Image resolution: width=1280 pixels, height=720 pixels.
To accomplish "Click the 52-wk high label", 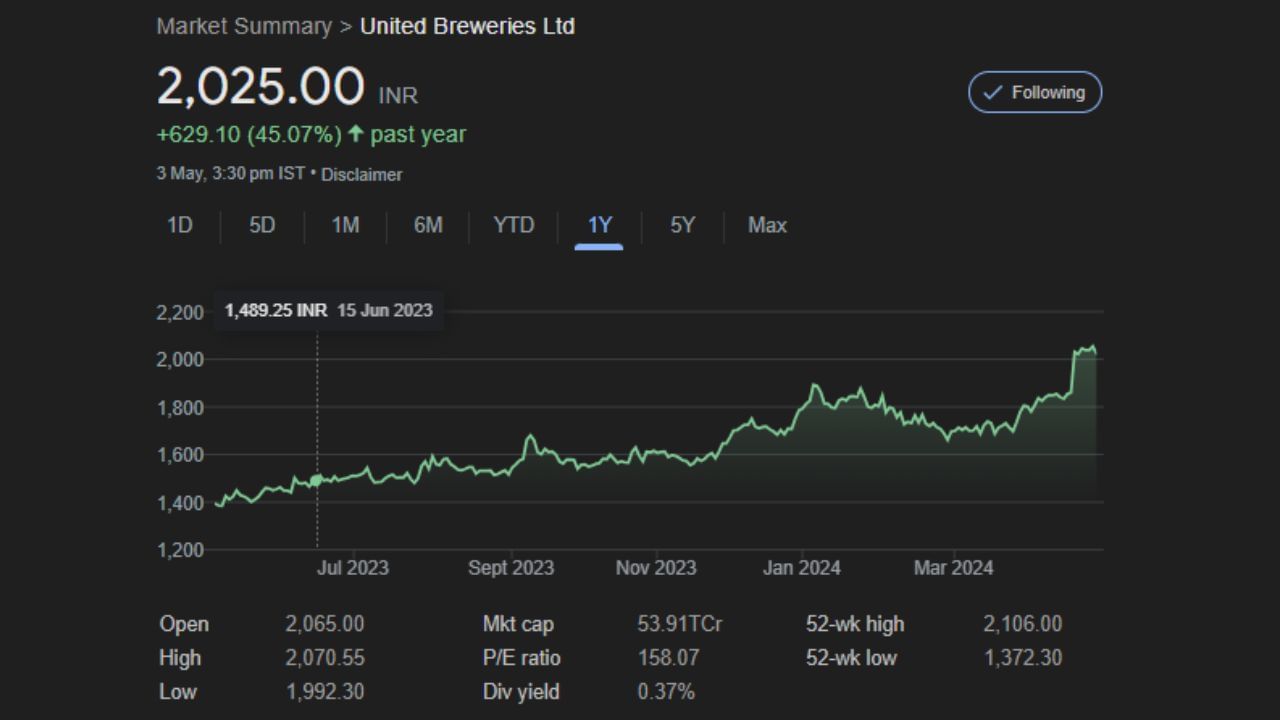I will click(855, 624).
